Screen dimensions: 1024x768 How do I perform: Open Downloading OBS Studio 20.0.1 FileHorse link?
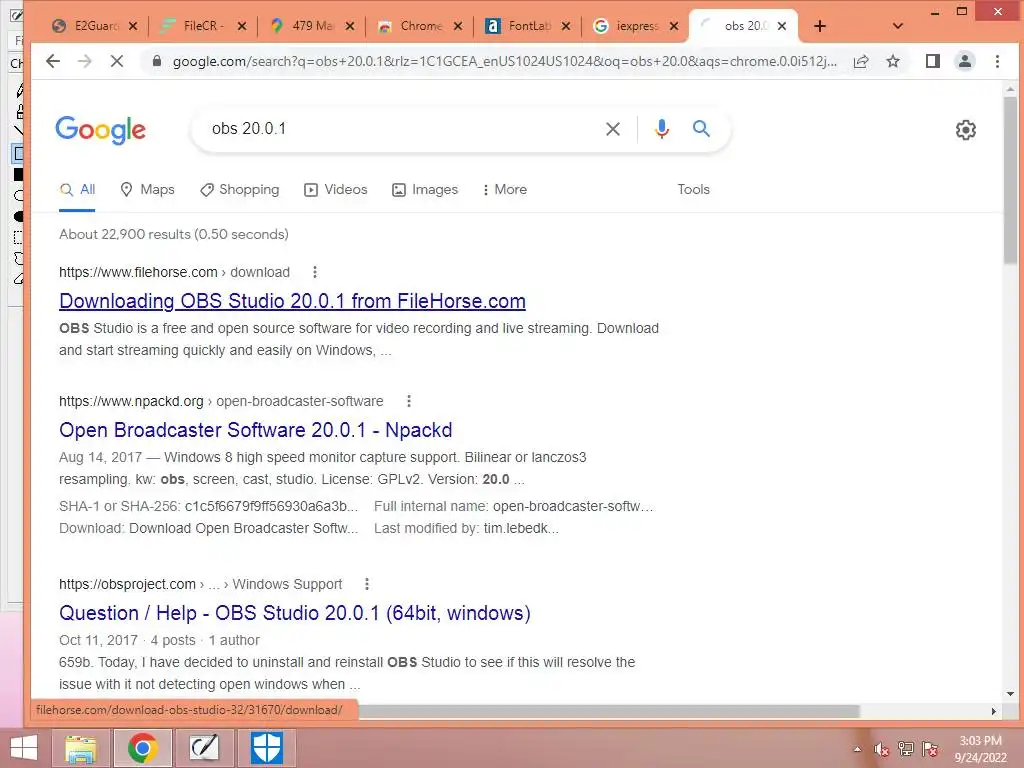click(x=292, y=301)
